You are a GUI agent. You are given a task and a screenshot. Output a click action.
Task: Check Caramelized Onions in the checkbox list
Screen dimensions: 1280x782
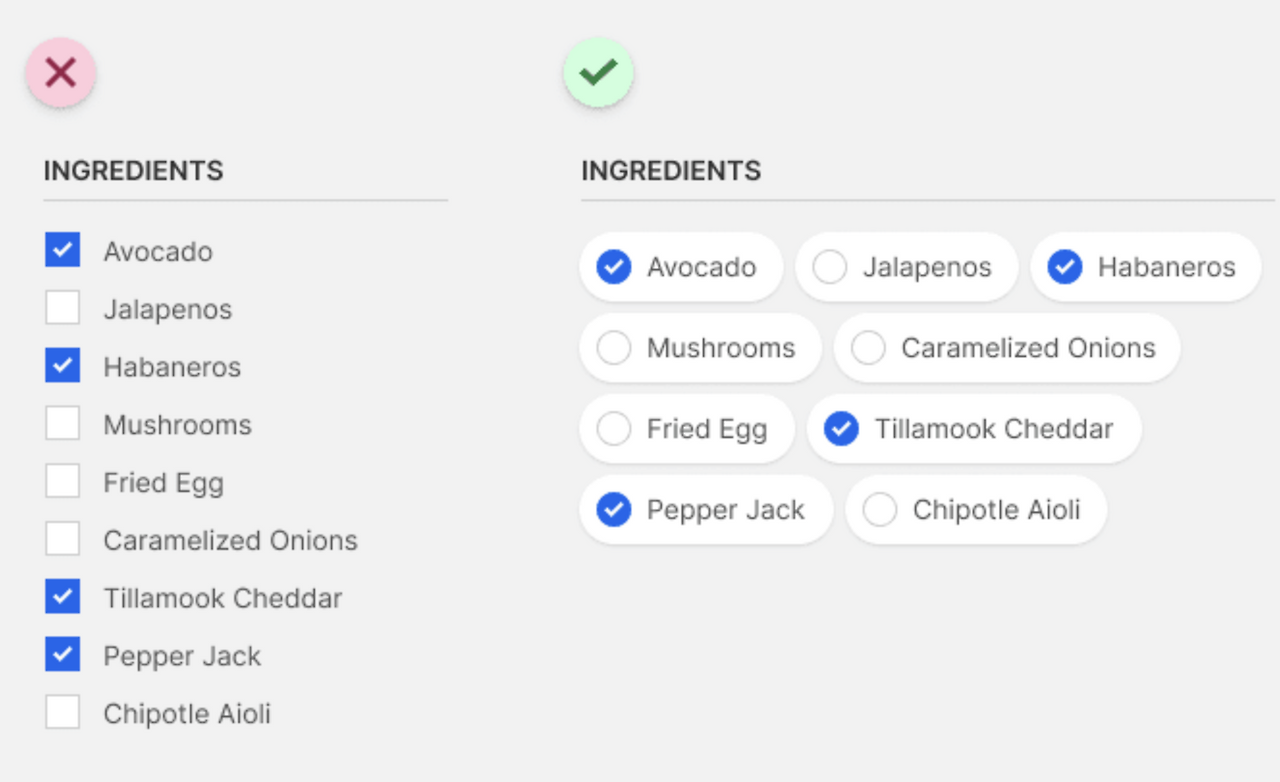coord(62,540)
